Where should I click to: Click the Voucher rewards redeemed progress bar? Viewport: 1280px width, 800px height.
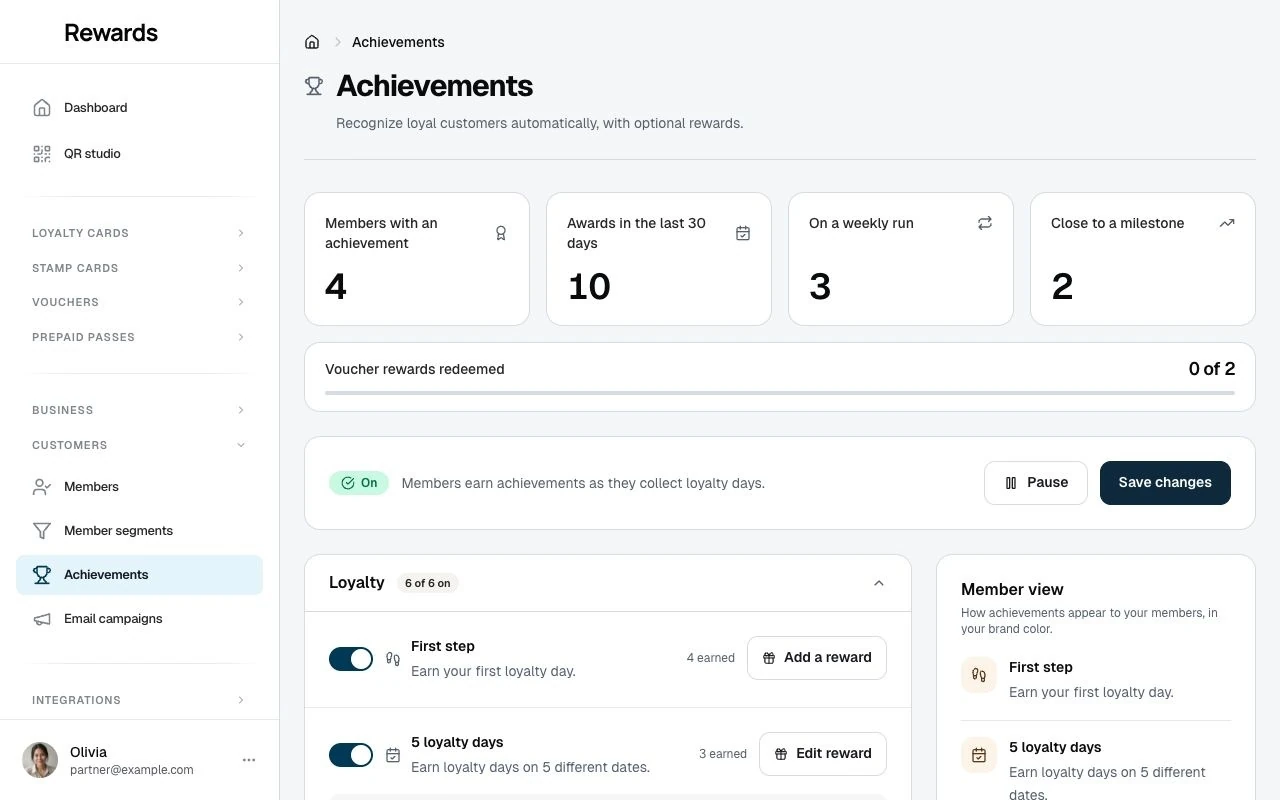(x=780, y=393)
